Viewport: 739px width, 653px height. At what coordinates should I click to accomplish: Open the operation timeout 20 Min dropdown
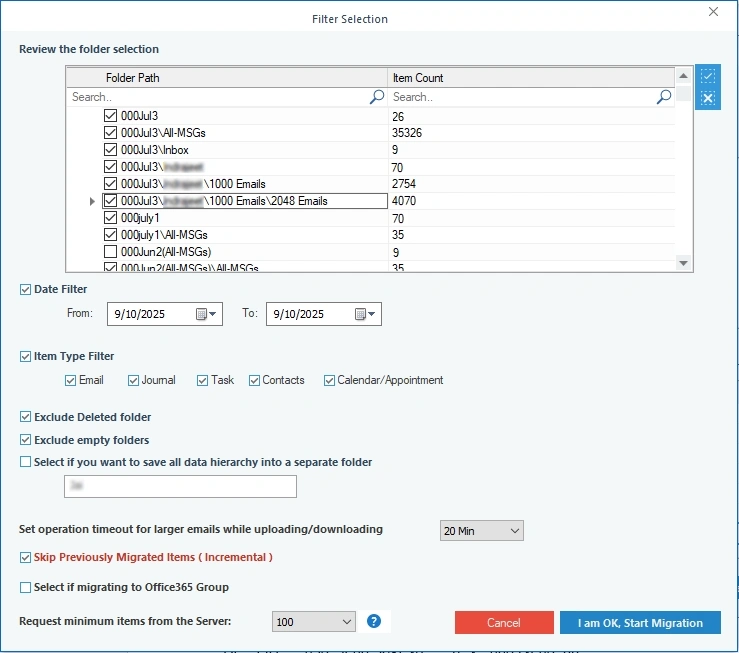(x=482, y=531)
